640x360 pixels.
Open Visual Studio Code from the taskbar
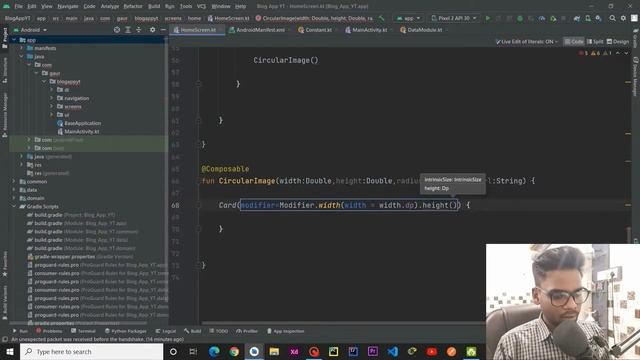pyautogui.click(x=392, y=351)
